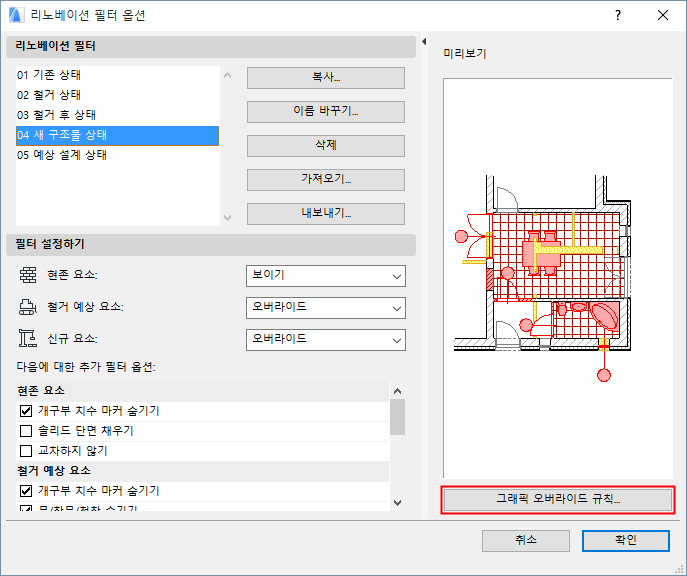Click the 미리보기 label
Screen dimensions: 687x576
tap(465, 54)
